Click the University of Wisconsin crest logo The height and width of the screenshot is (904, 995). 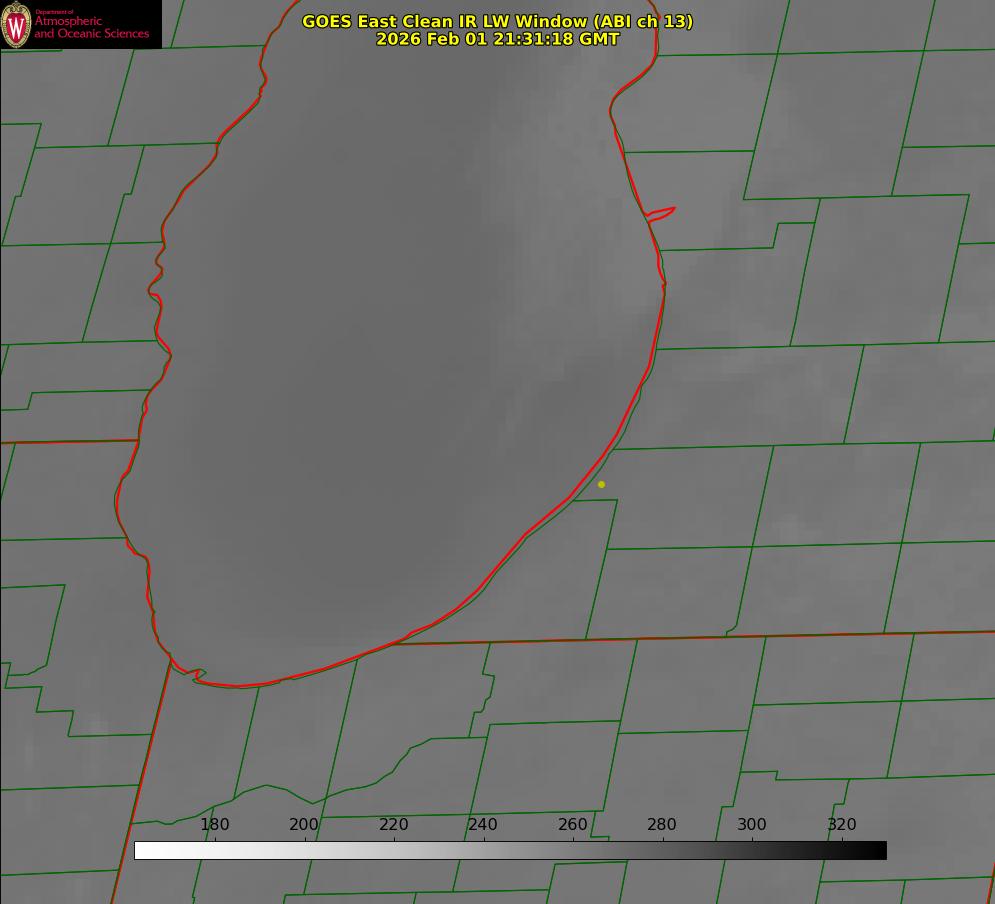[16, 24]
